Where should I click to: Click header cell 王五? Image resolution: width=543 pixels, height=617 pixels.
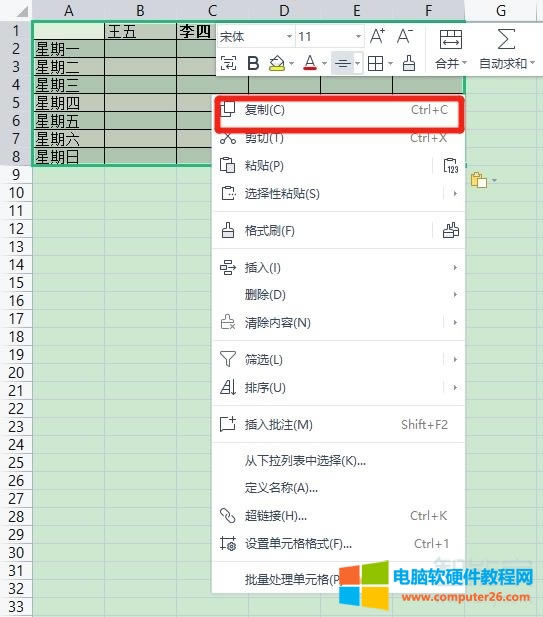pos(140,31)
